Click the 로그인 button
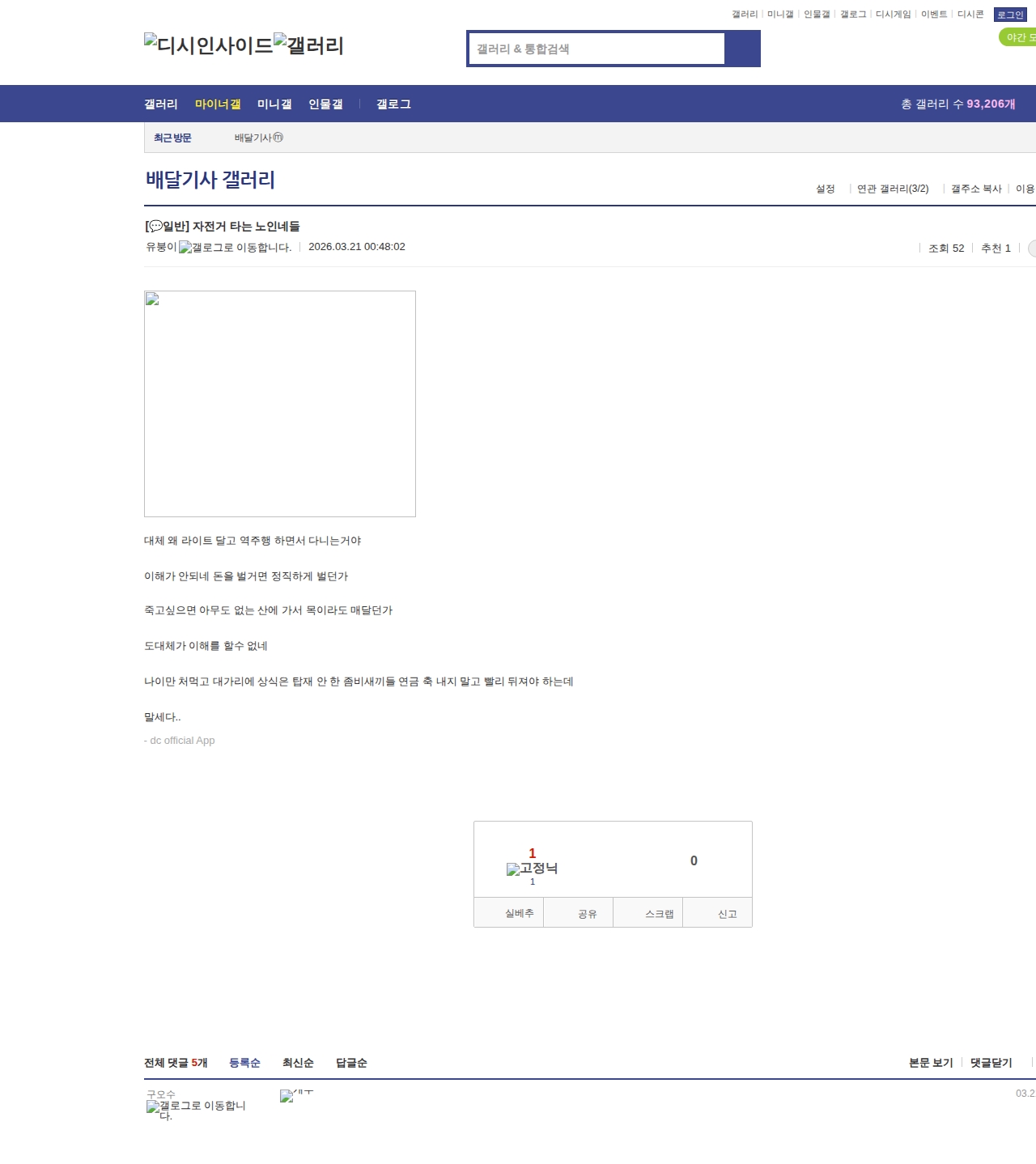This screenshot has height=1164, width=1036. coord(1010,15)
